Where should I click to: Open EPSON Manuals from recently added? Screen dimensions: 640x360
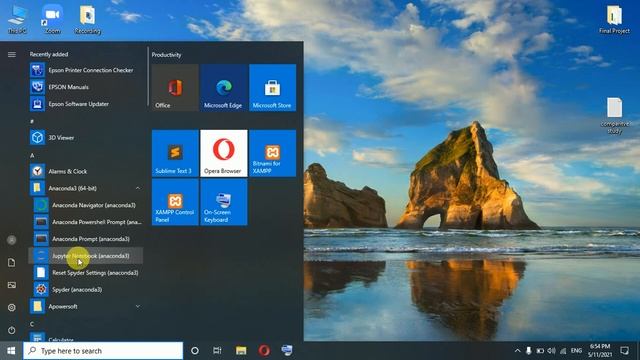coord(86,87)
